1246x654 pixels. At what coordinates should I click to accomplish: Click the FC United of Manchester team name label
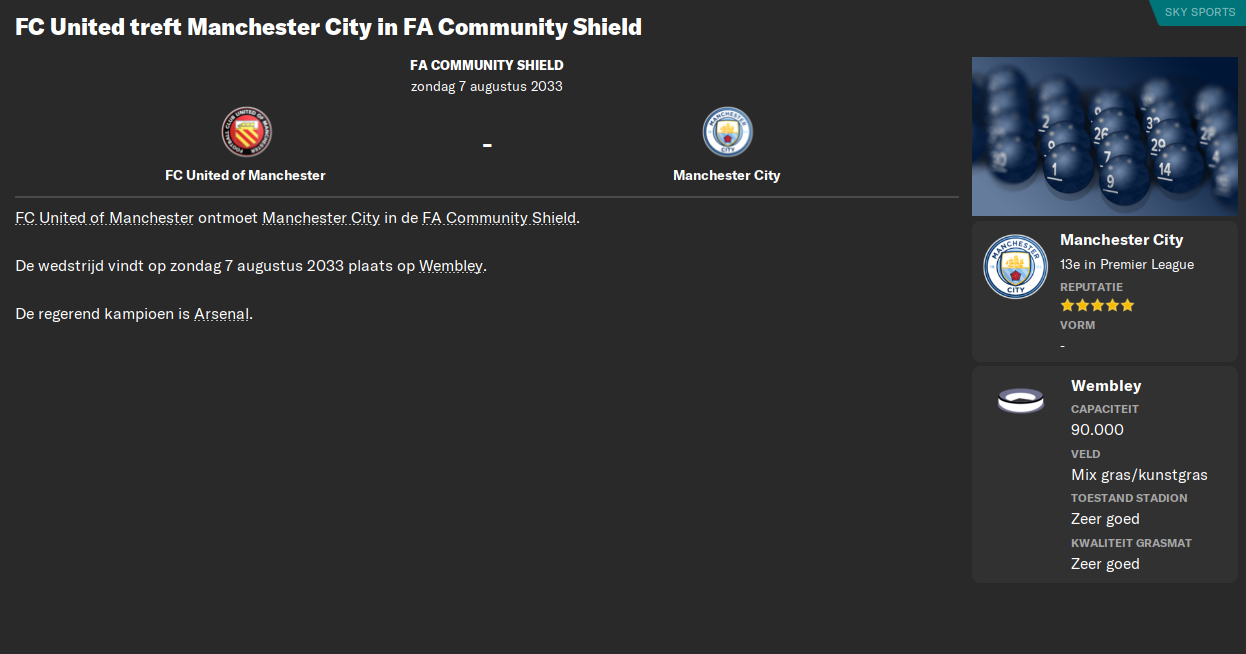click(x=244, y=175)
